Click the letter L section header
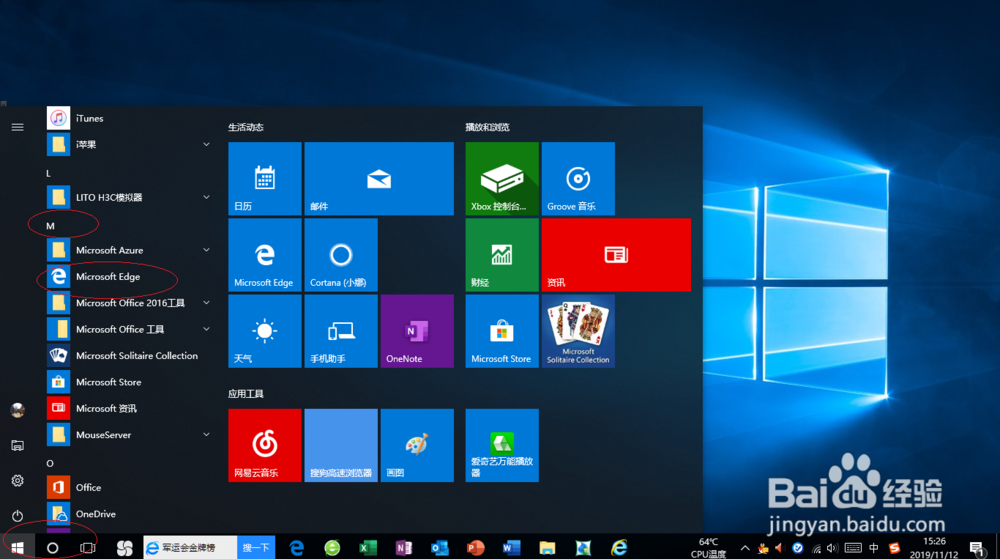Image resolution: width=1000 pixels, height=559 pixels. pos(48,173)
